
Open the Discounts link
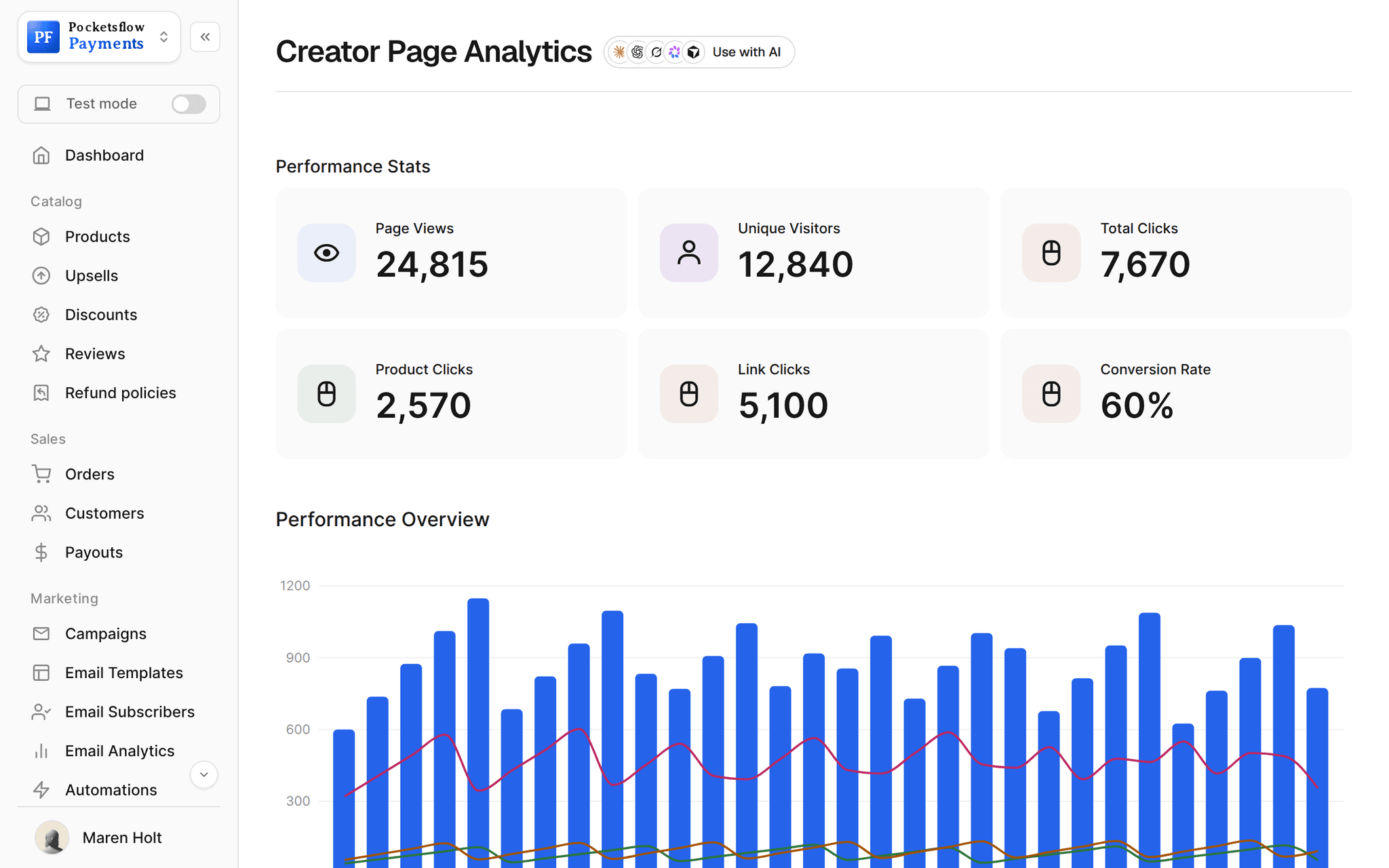101,315
